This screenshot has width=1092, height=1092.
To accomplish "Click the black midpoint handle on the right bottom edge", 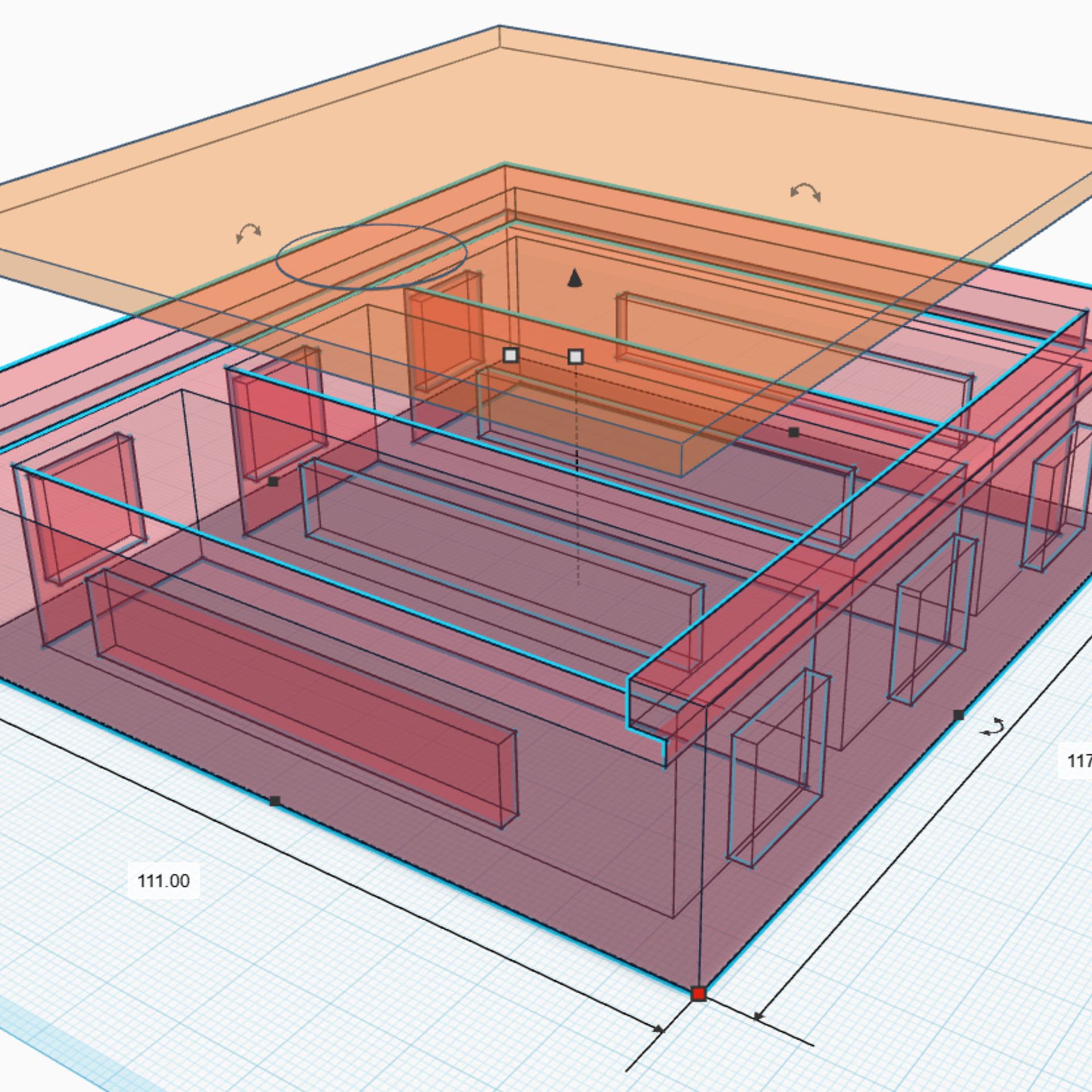I will 959,715.
